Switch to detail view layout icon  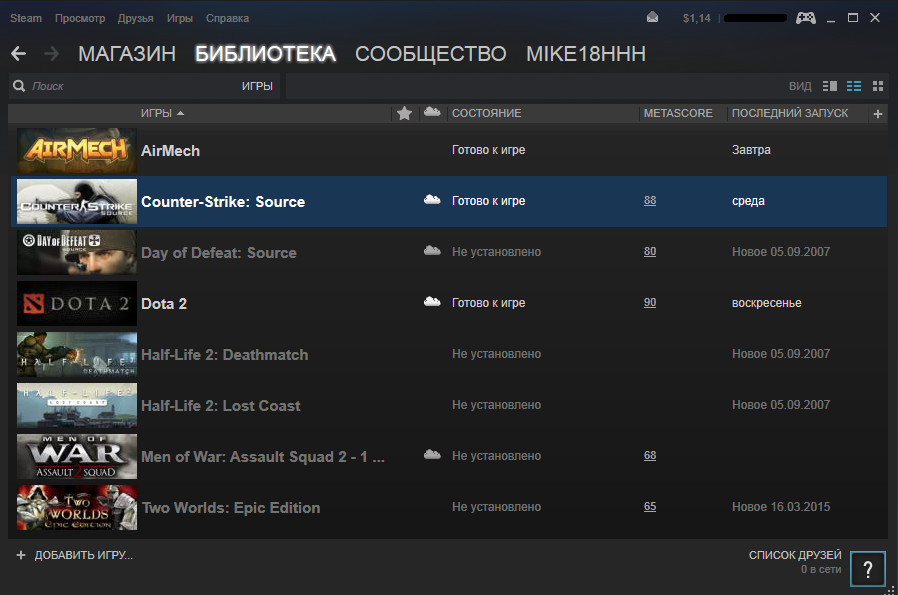click(830, 86)
